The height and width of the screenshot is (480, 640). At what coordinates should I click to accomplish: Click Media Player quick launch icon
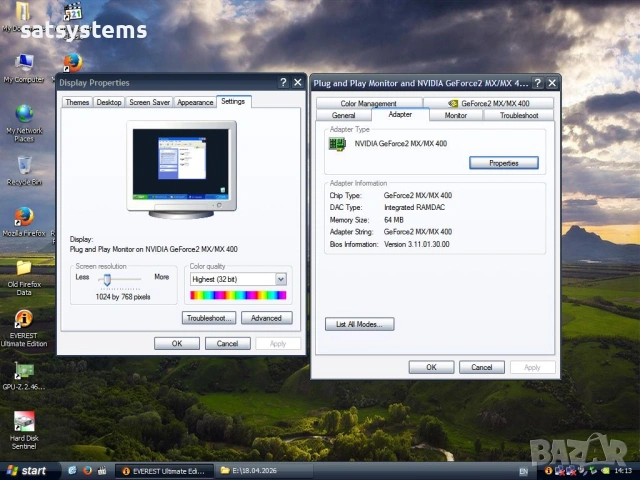tap(102, 471)
